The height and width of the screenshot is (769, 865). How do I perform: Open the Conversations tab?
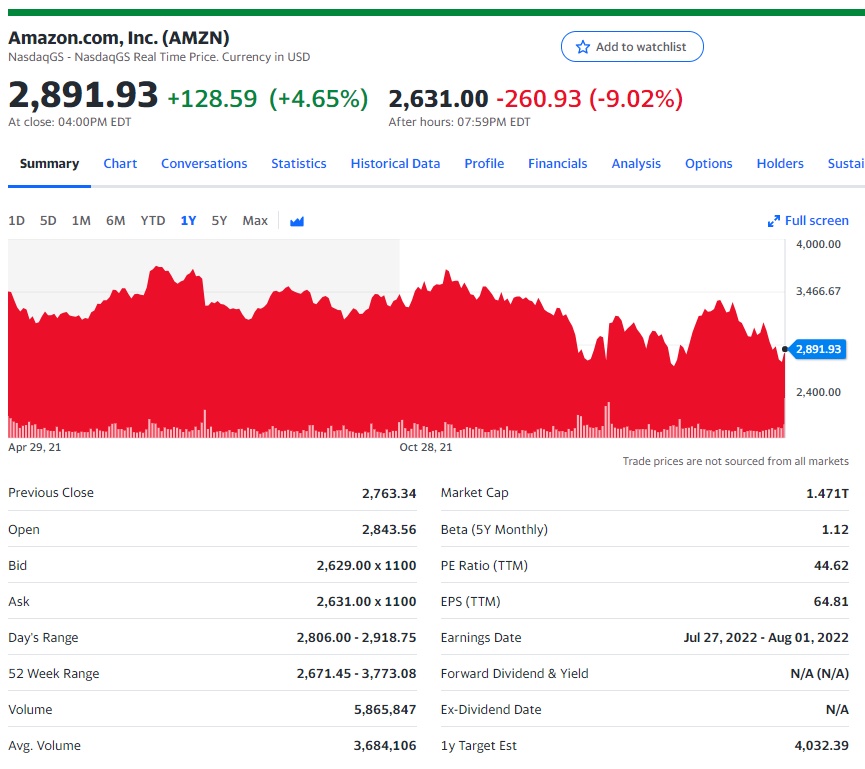click(x=204, y=164)
